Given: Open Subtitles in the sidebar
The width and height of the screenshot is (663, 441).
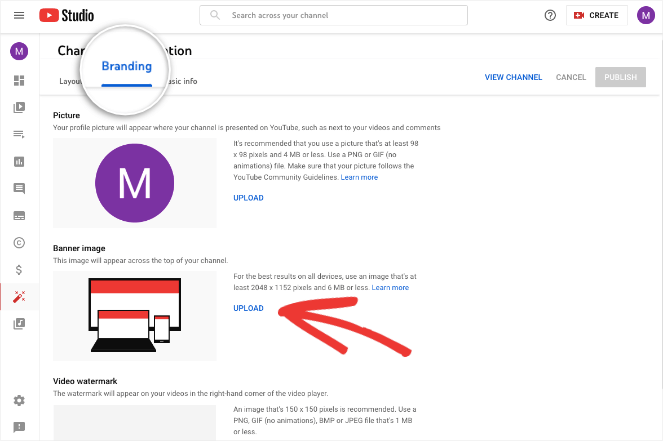Looking at the screenshot, I should (x=18, y=215).
